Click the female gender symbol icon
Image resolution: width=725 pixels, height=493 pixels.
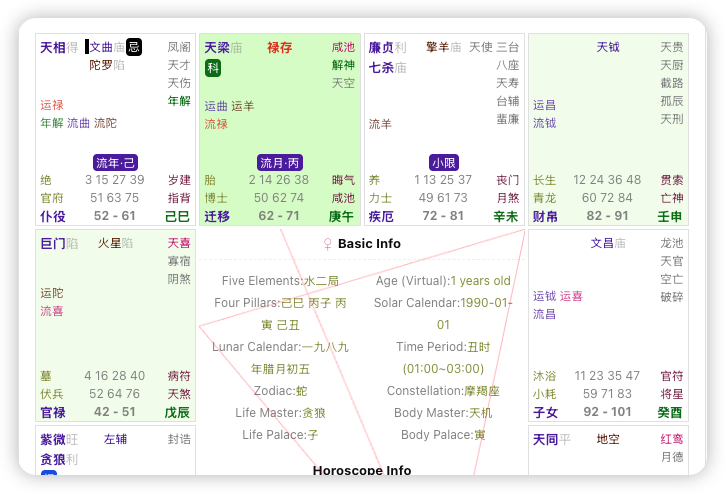pyautogui.click(x=327, y=244)
